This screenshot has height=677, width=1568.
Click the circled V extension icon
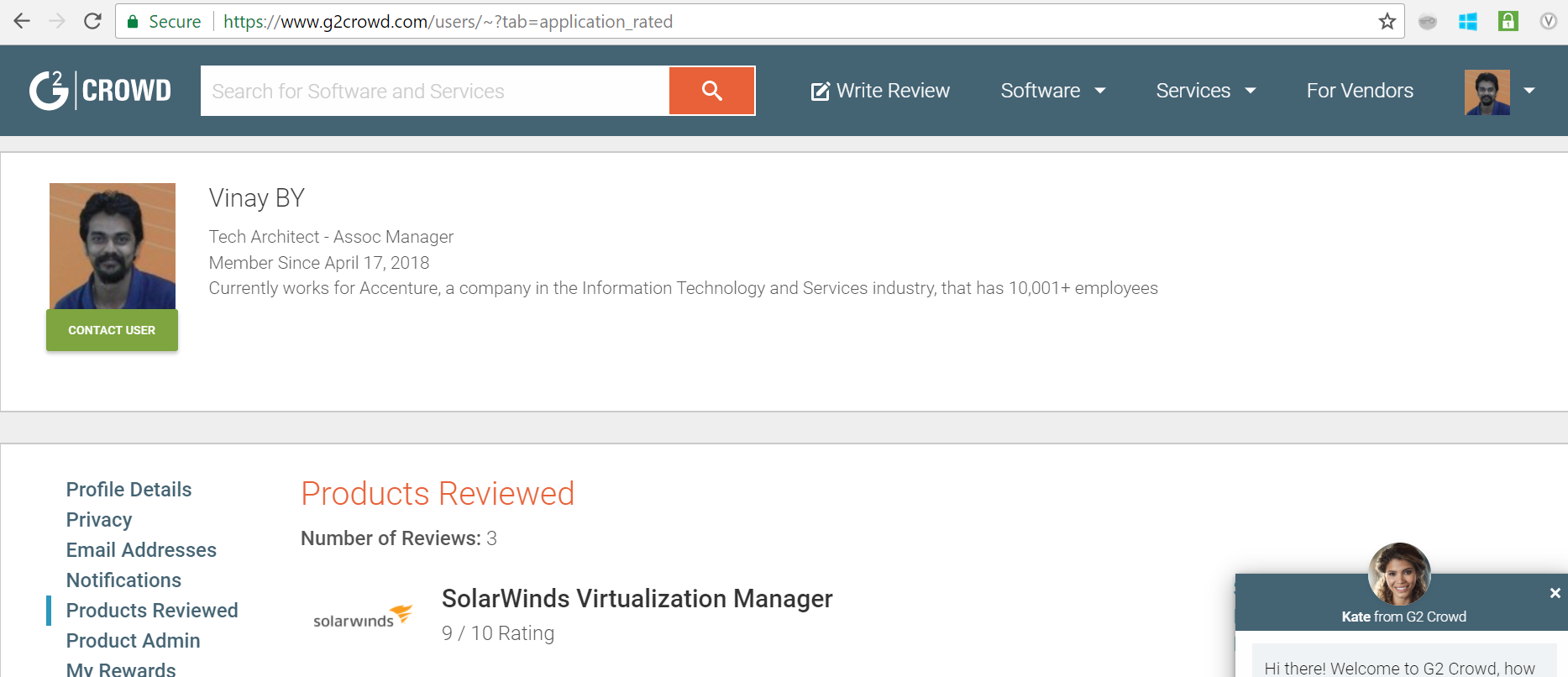1549,21
